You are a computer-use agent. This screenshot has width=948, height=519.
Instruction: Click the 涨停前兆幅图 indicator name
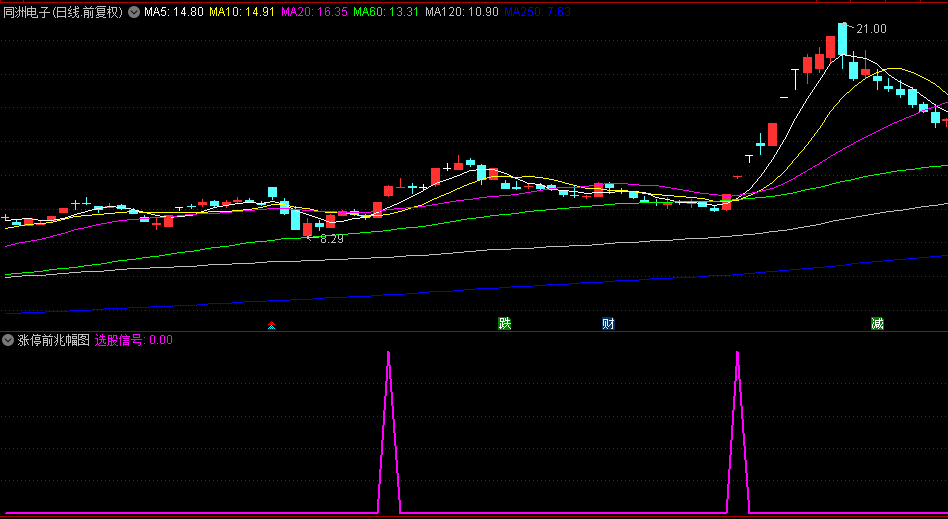coord(53,340)
